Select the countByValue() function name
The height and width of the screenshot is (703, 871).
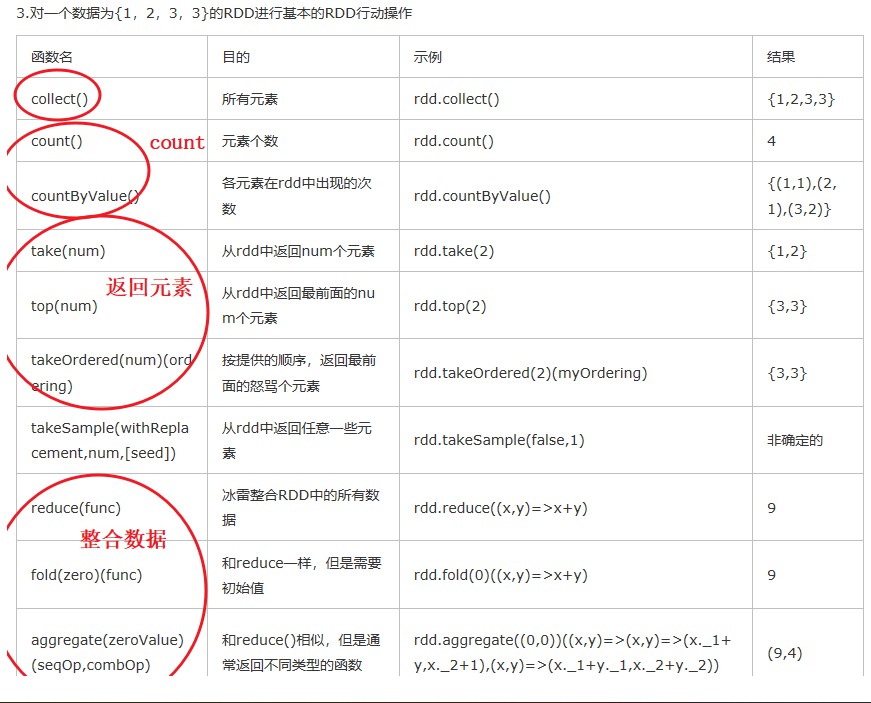[x=85, y=196]
